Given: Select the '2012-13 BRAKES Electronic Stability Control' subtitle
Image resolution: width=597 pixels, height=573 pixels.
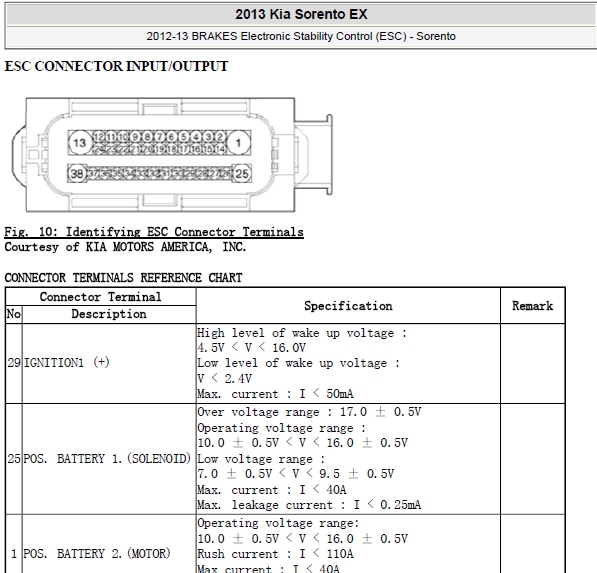Looking at the screenshot, I should coord(301,37).
